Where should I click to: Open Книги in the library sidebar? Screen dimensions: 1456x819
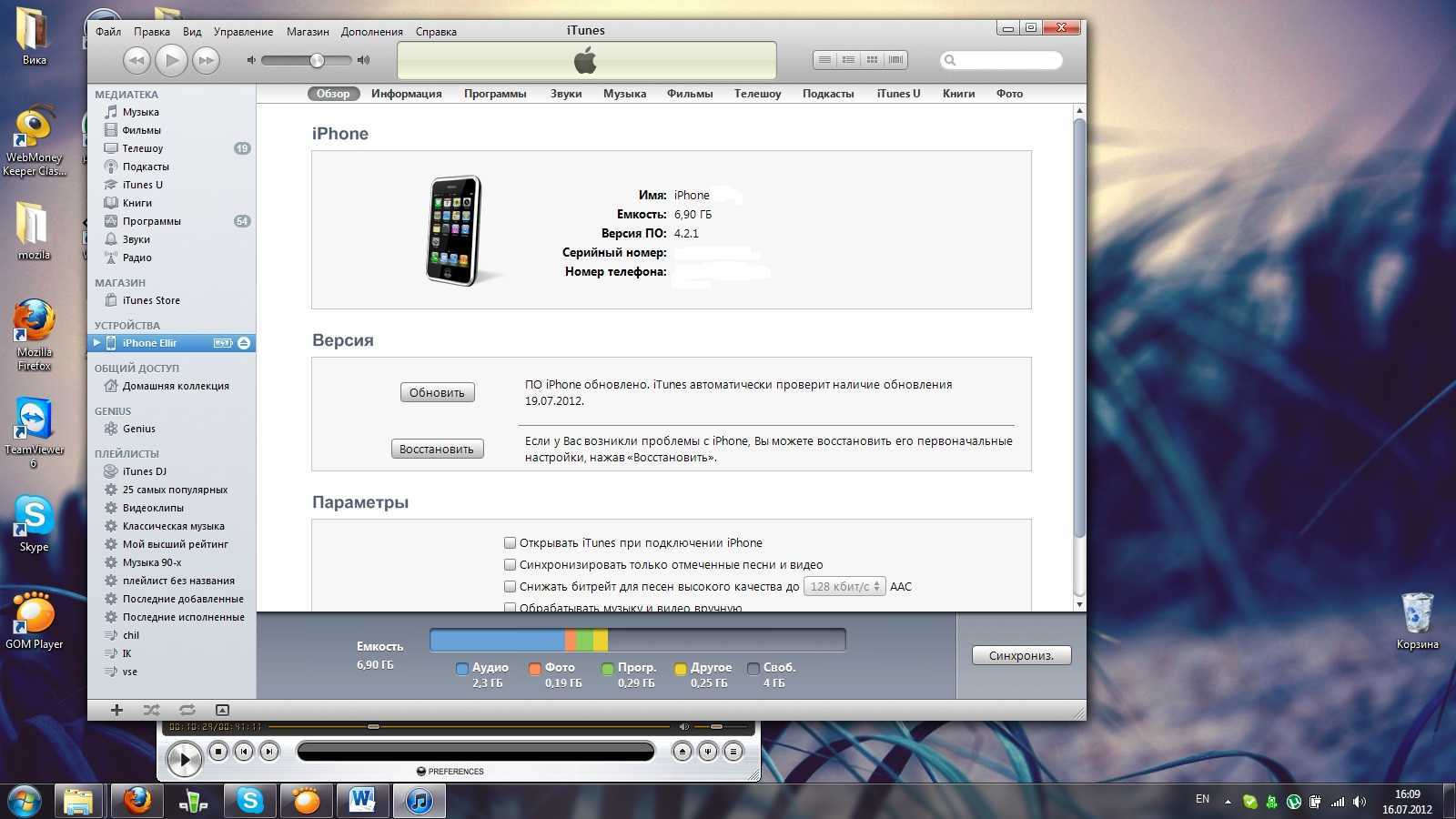[137, 203]
